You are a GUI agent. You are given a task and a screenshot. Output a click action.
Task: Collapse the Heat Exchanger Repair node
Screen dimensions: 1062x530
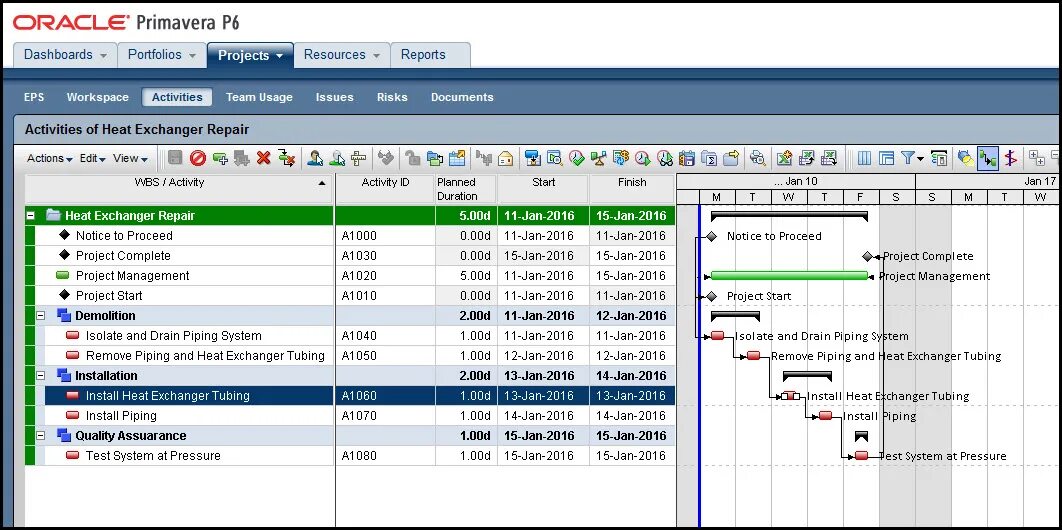(x=30, y=215)
